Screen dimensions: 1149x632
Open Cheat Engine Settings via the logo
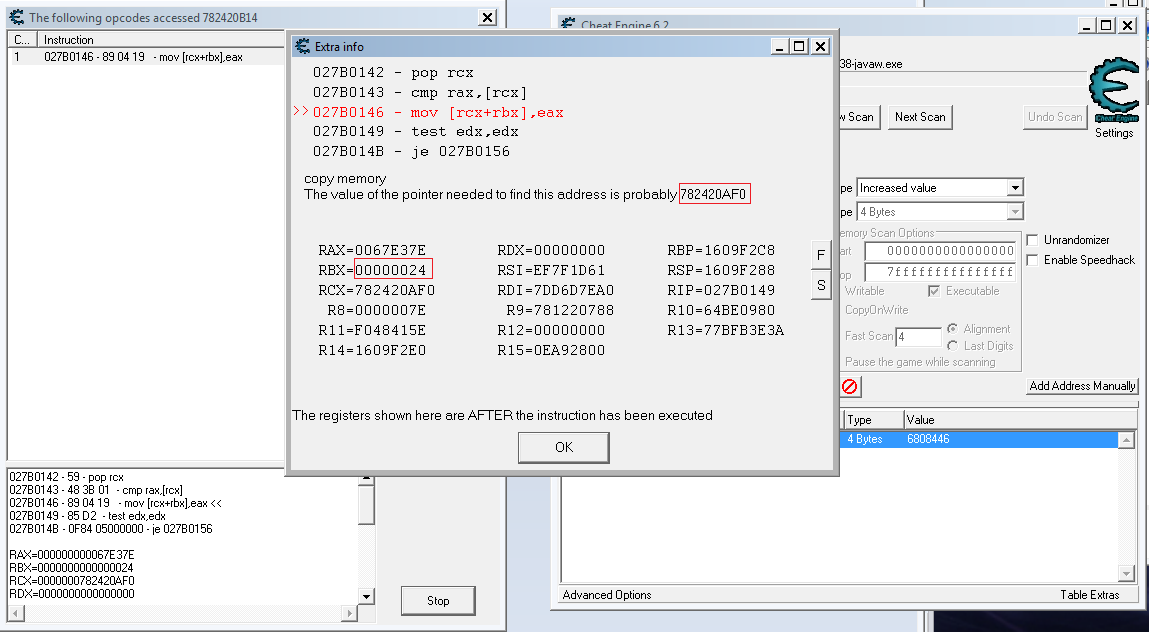pos(1112,96)
